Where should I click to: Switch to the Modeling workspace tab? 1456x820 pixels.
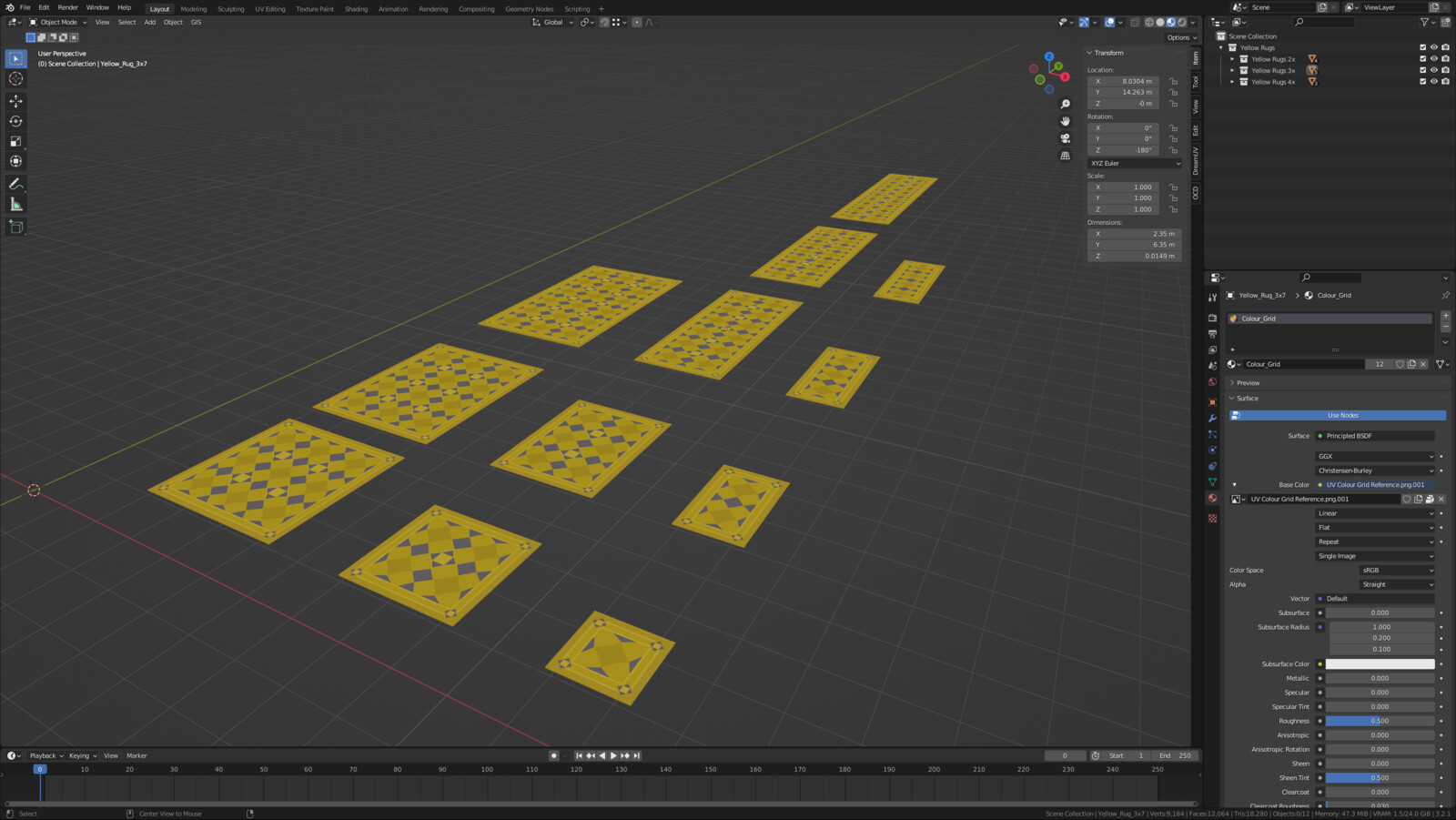coord(193,9)
